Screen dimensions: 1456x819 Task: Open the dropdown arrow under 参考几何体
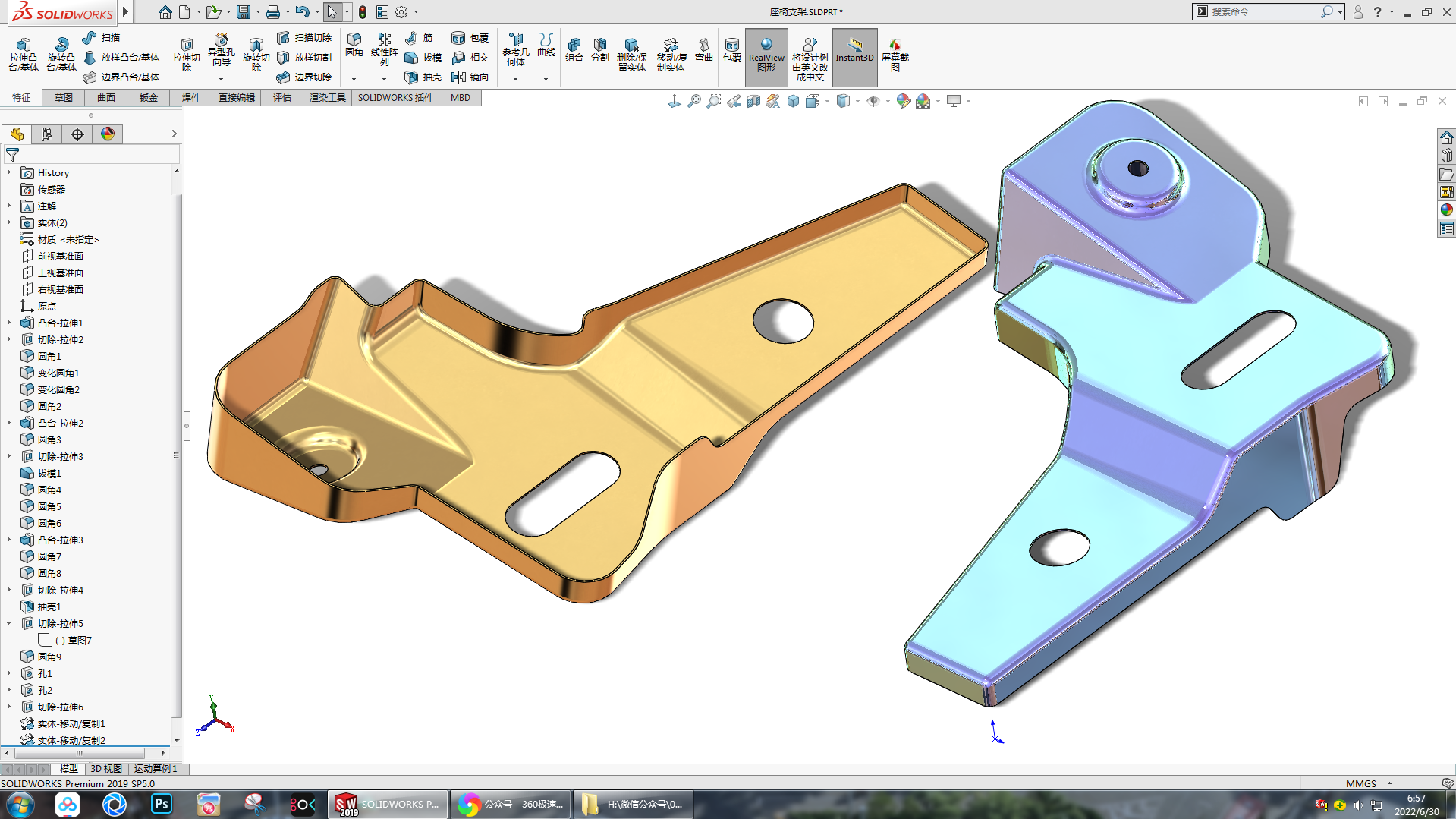click(516, 79)
